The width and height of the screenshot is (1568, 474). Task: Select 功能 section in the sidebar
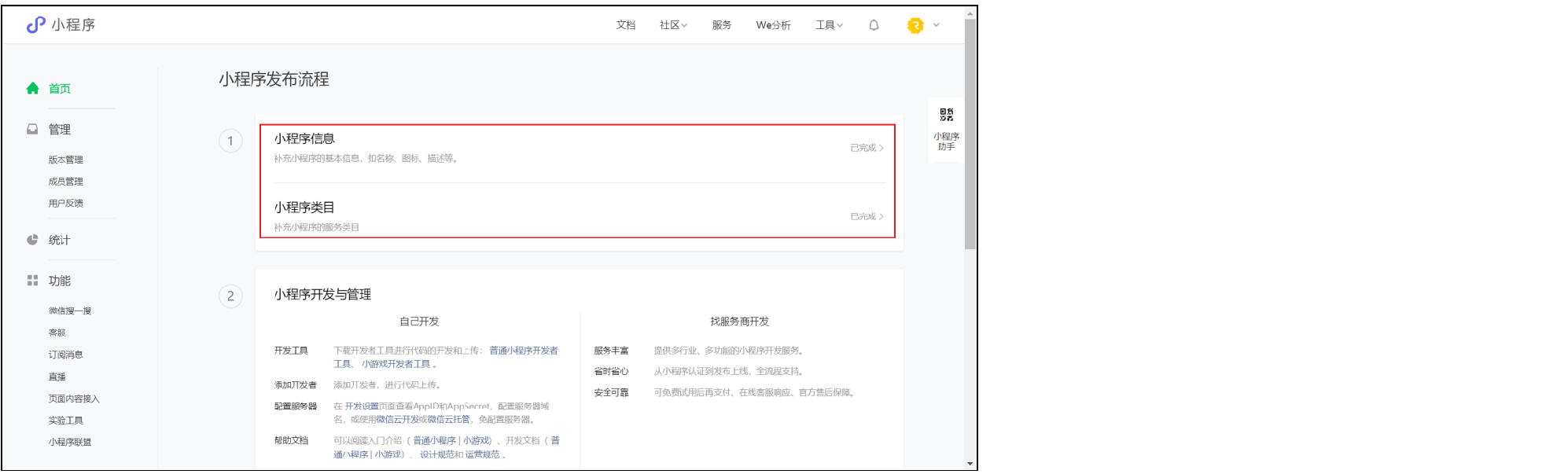point(60,281)
